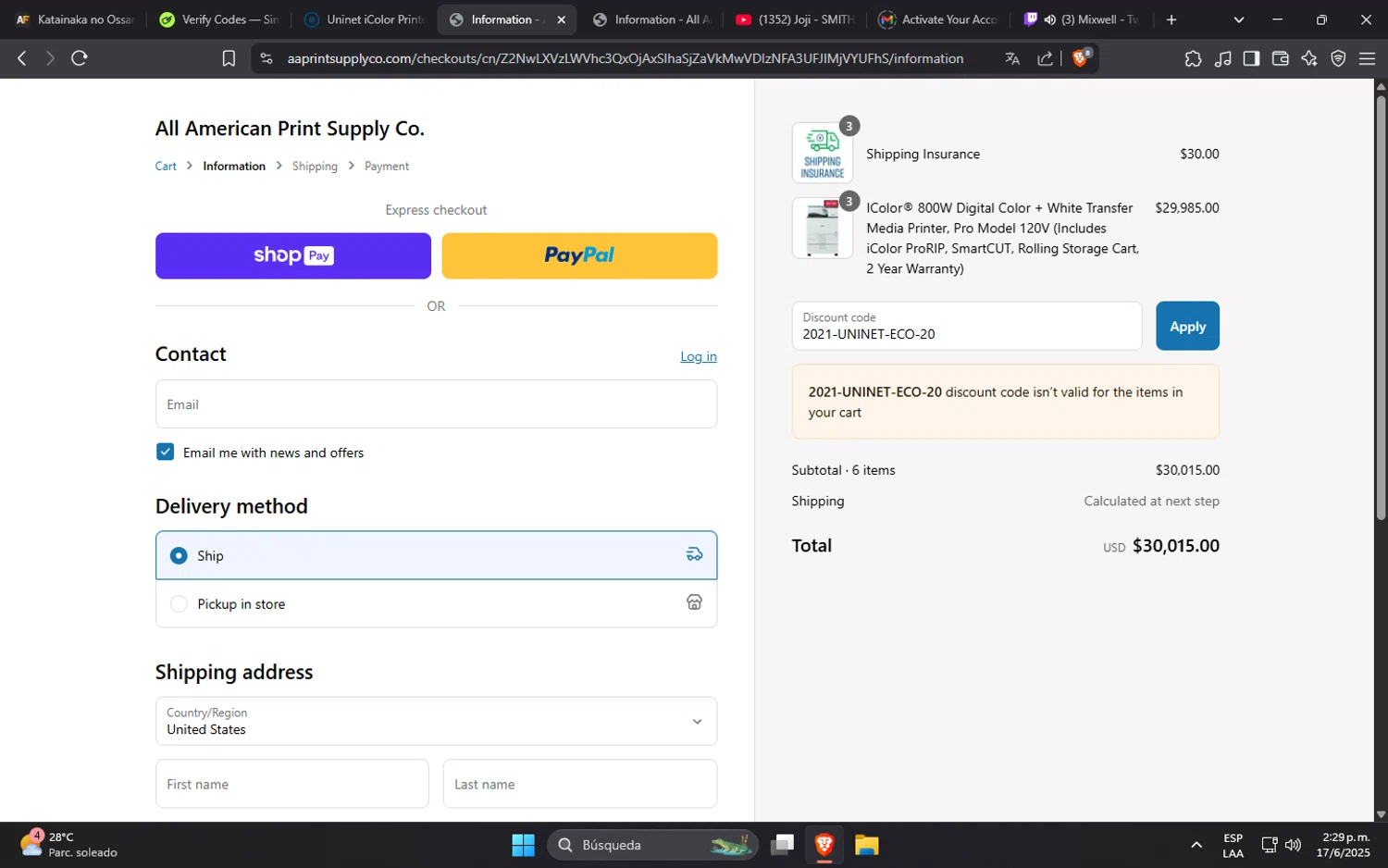Screen dimensions: 1388x868
Task: Open the extensions puzzle icon
Action: coord(1193,58)
